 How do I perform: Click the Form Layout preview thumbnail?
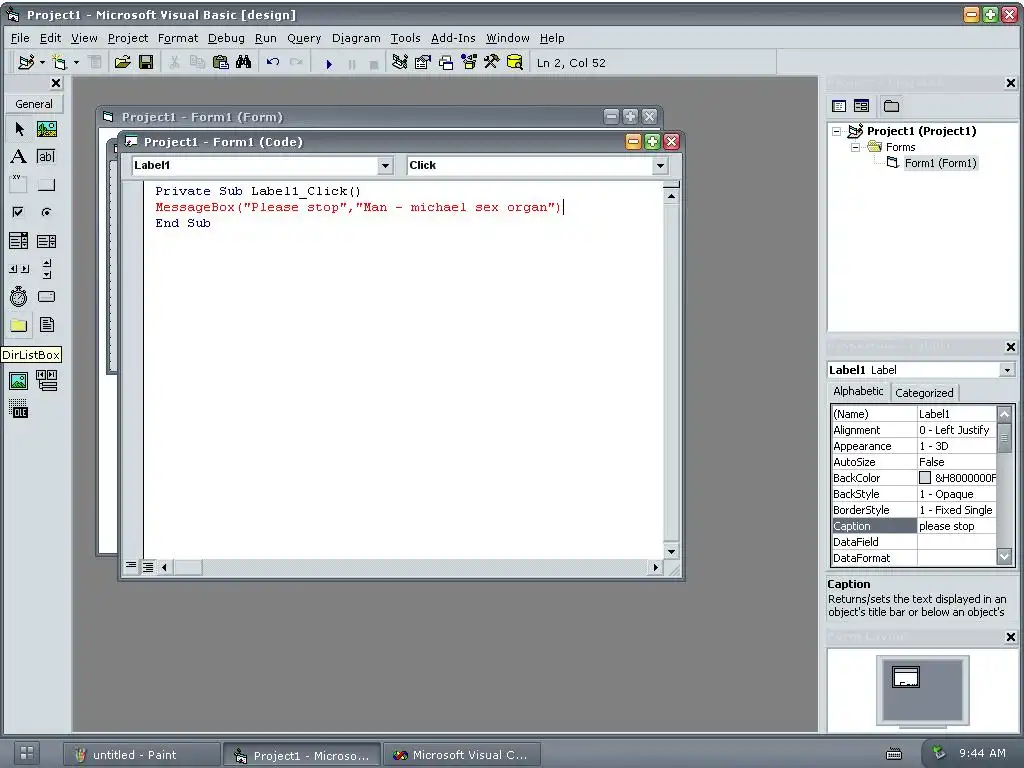906,677
